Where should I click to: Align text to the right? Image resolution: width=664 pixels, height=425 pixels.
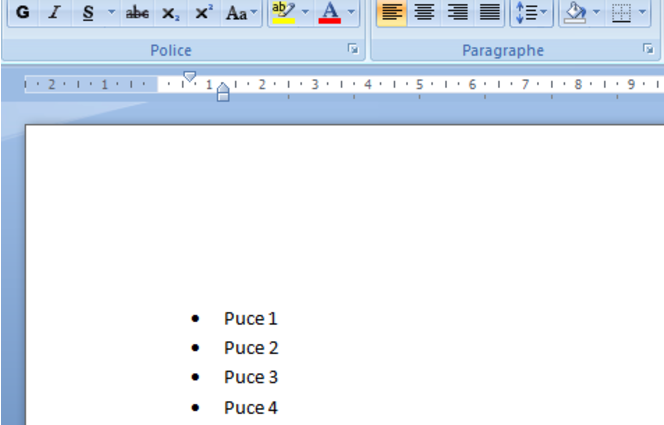pos(457,13)
